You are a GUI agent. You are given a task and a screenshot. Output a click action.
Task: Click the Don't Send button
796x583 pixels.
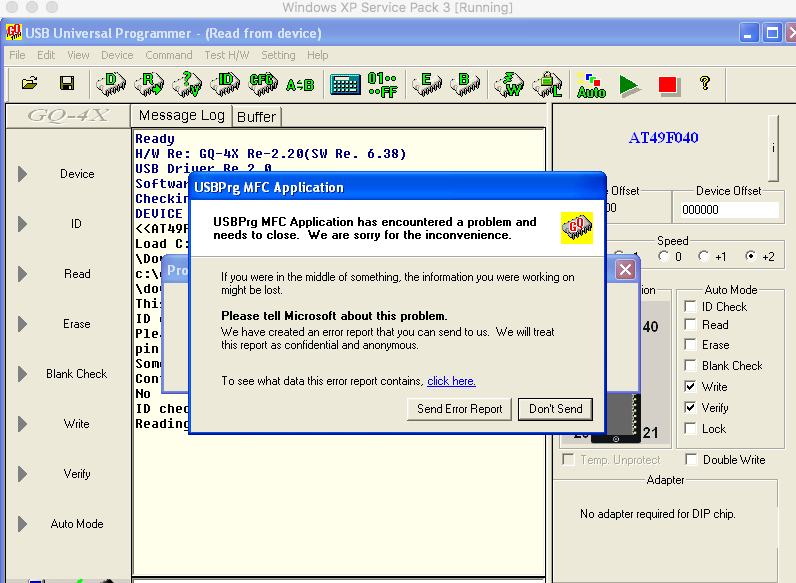point(555,409)
